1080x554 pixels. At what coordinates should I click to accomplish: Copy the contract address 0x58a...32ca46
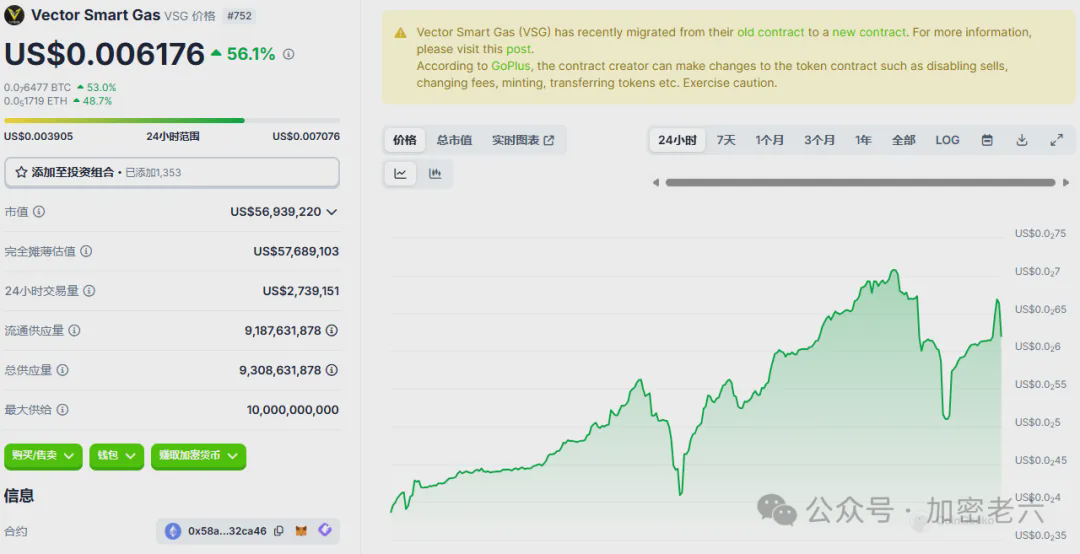[279, 531]
